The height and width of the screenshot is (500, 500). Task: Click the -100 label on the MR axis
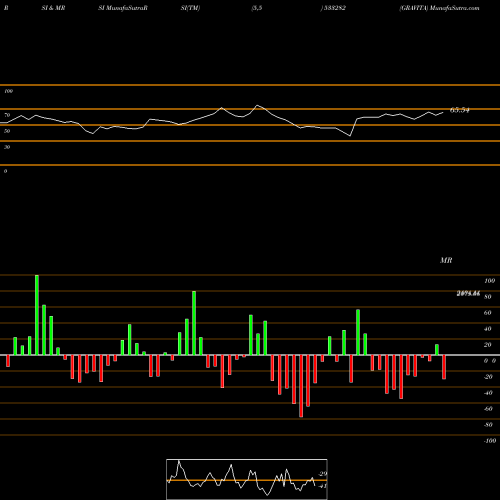[x=490, y=441]
